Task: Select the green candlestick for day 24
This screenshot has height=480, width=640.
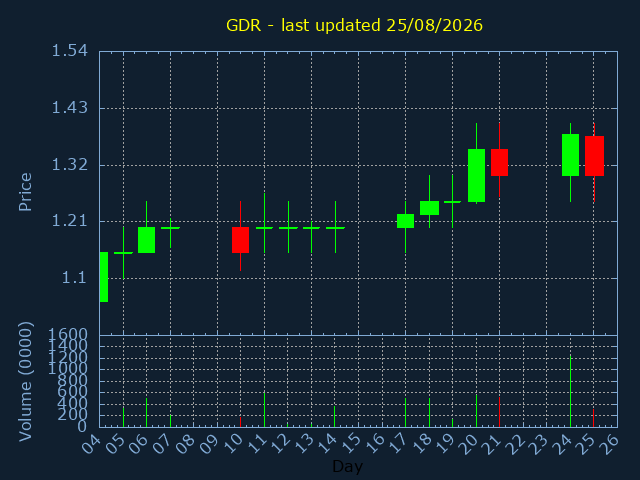Action: click(x=570, y=155)
